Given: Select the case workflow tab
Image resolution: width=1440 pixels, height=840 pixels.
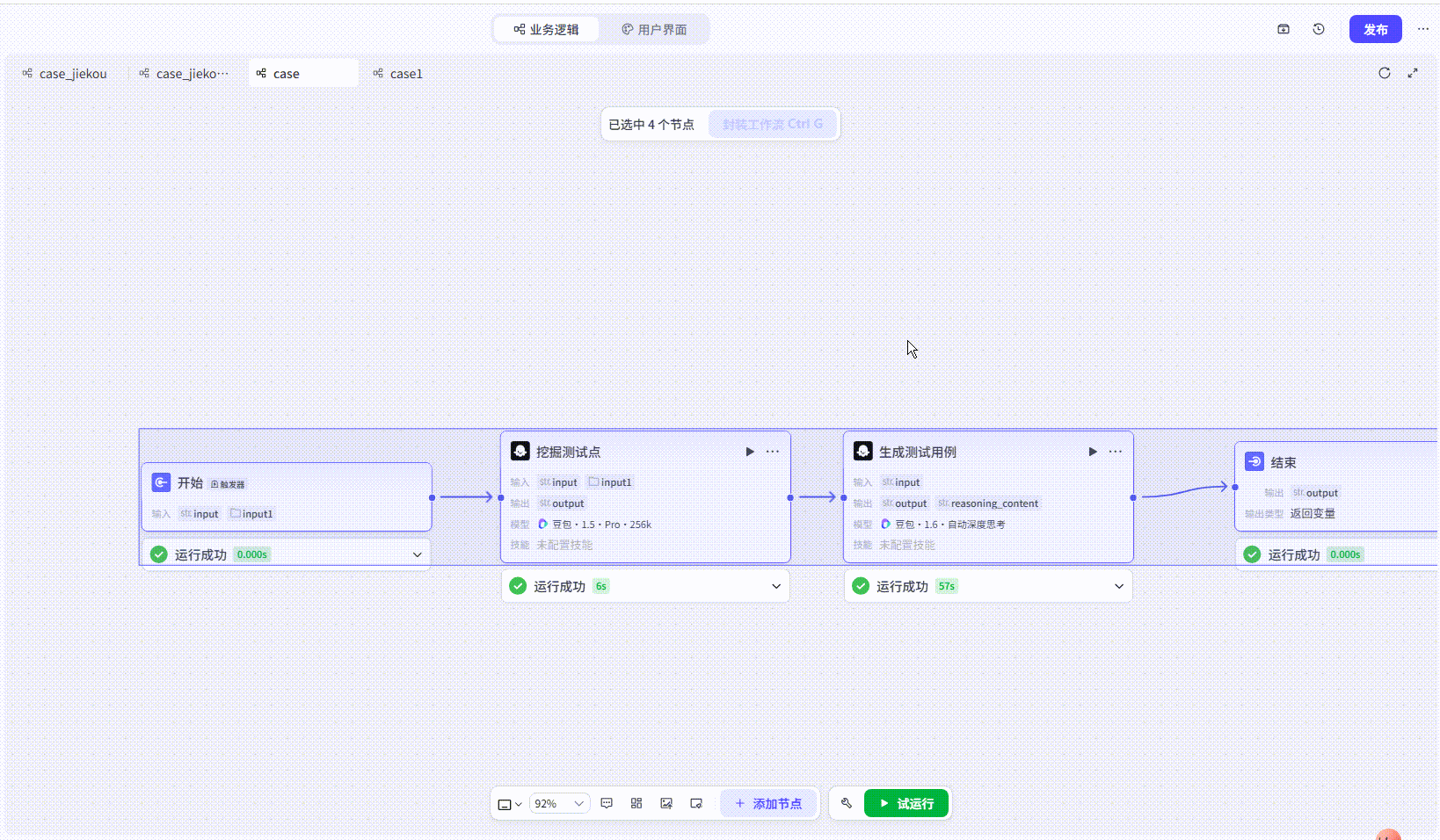Looking at the screenshot, I should point(303,74).
